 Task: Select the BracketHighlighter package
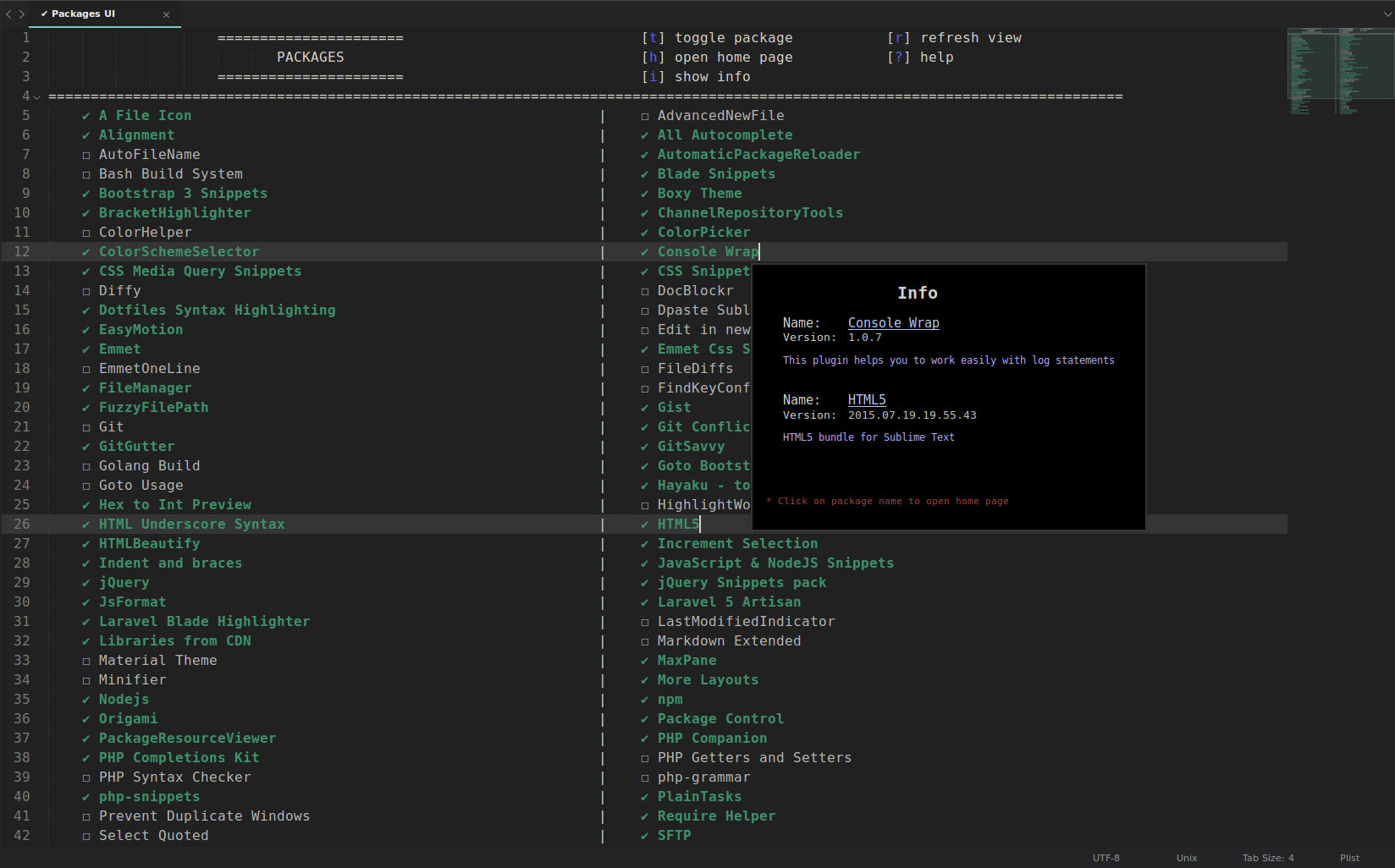(x=174, y=213)
